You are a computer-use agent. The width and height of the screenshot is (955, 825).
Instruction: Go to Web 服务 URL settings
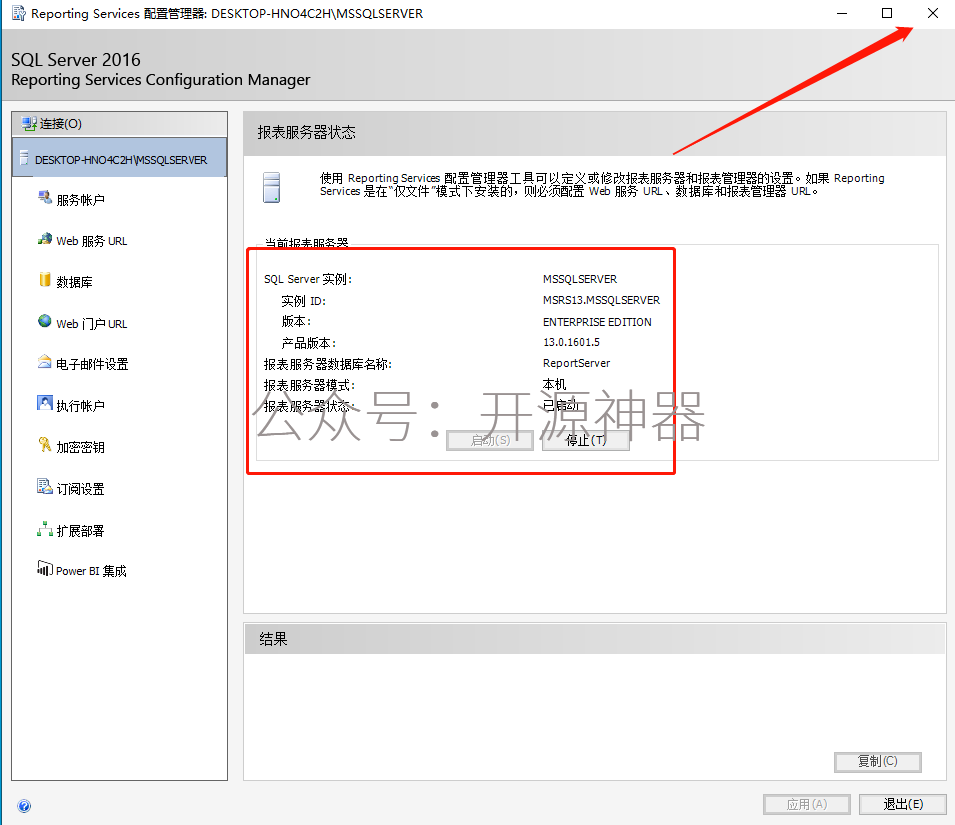pos(92,241)
